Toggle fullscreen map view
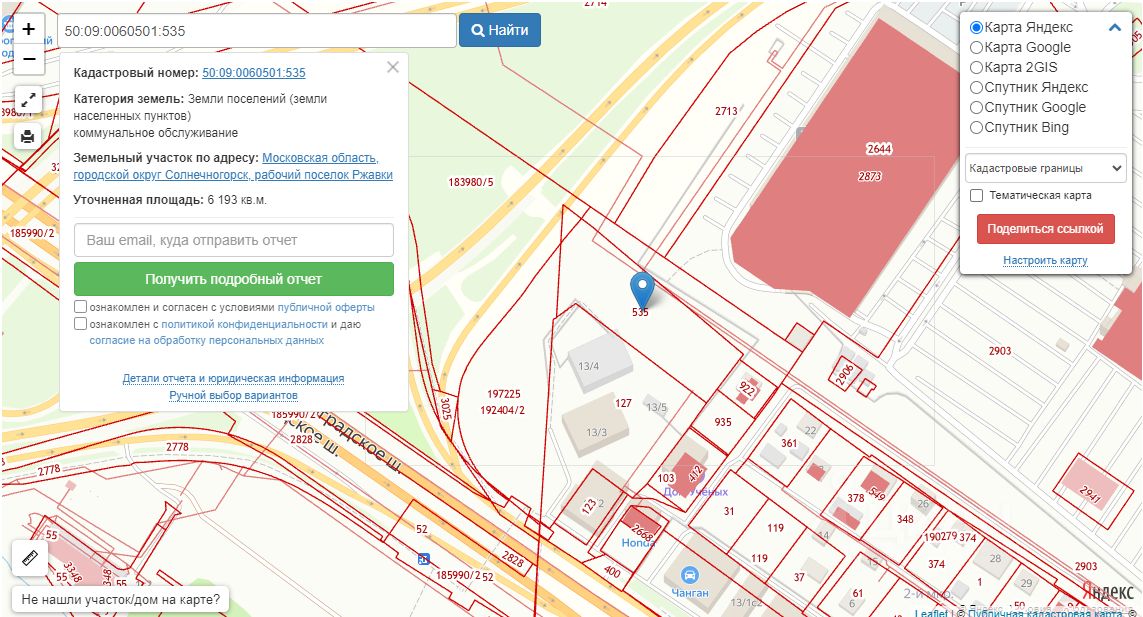The height and width of the screenshot is (617, 1143). (28, 98)
